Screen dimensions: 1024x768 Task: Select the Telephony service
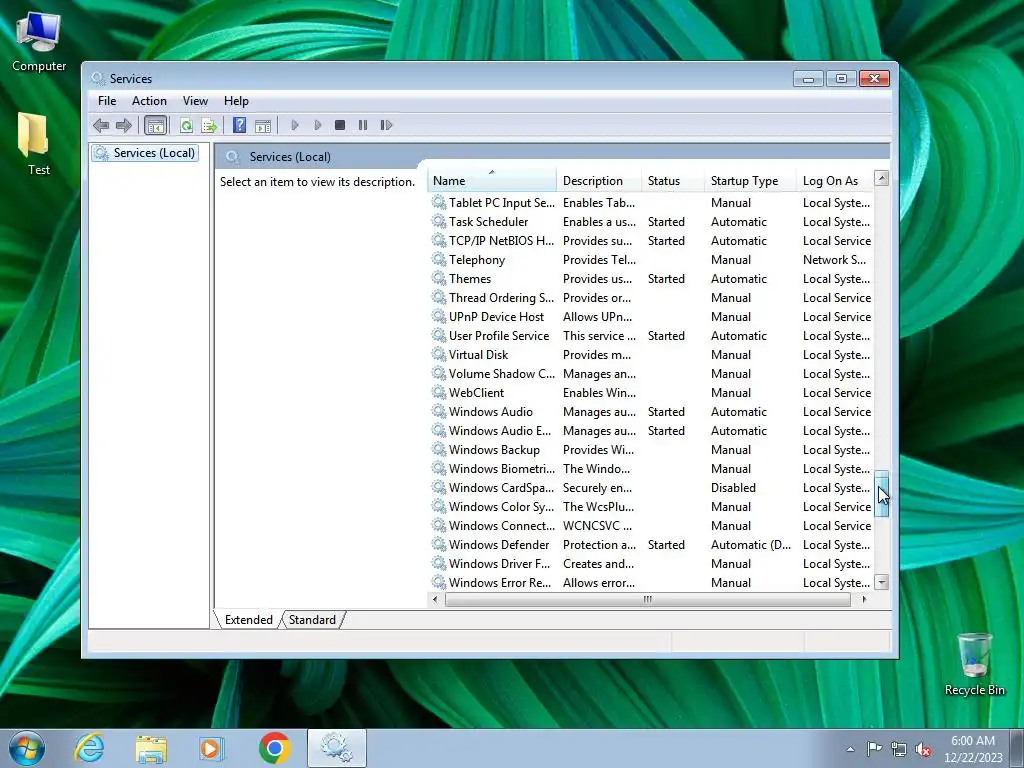click(x=651, y=260)
